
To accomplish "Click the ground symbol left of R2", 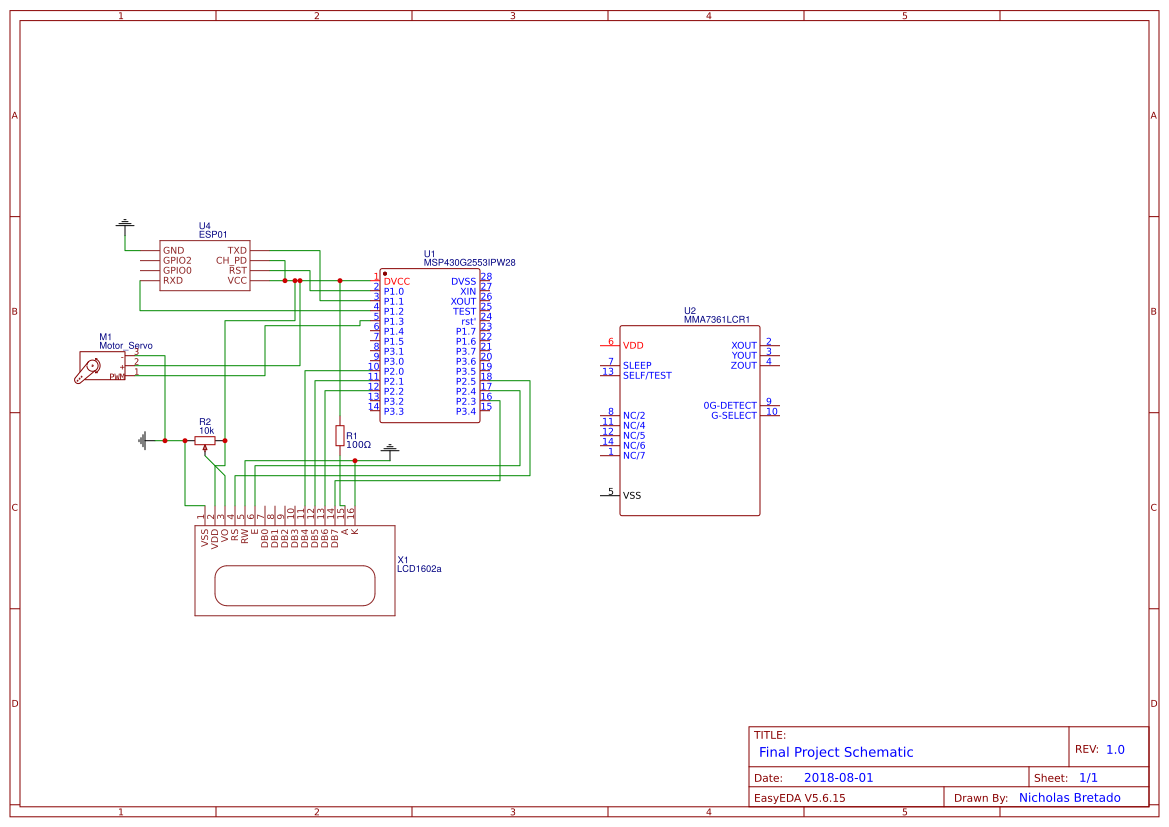I will 143,440.
